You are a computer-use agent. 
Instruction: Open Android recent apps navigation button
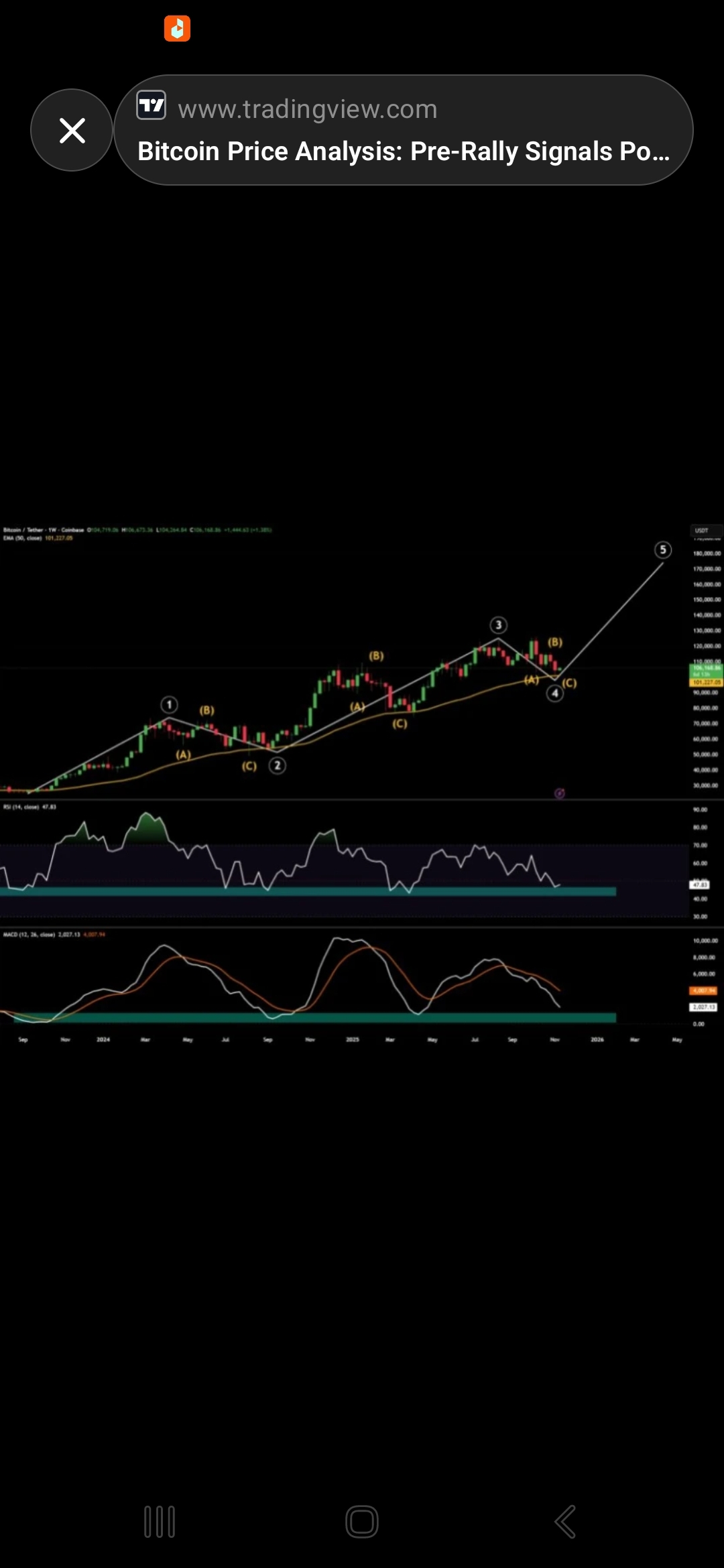click(x=160, y=1522)
